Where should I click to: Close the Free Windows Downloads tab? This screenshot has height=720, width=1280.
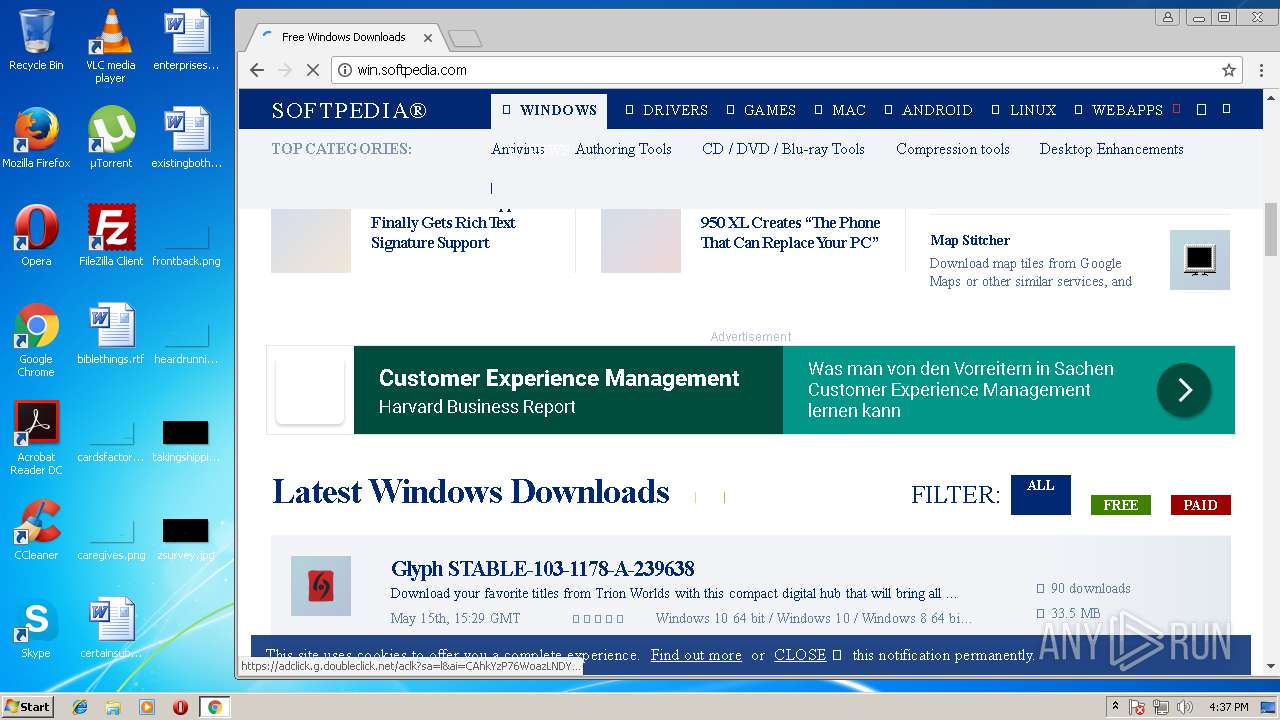pyautogui.click(x=428, y=38)
